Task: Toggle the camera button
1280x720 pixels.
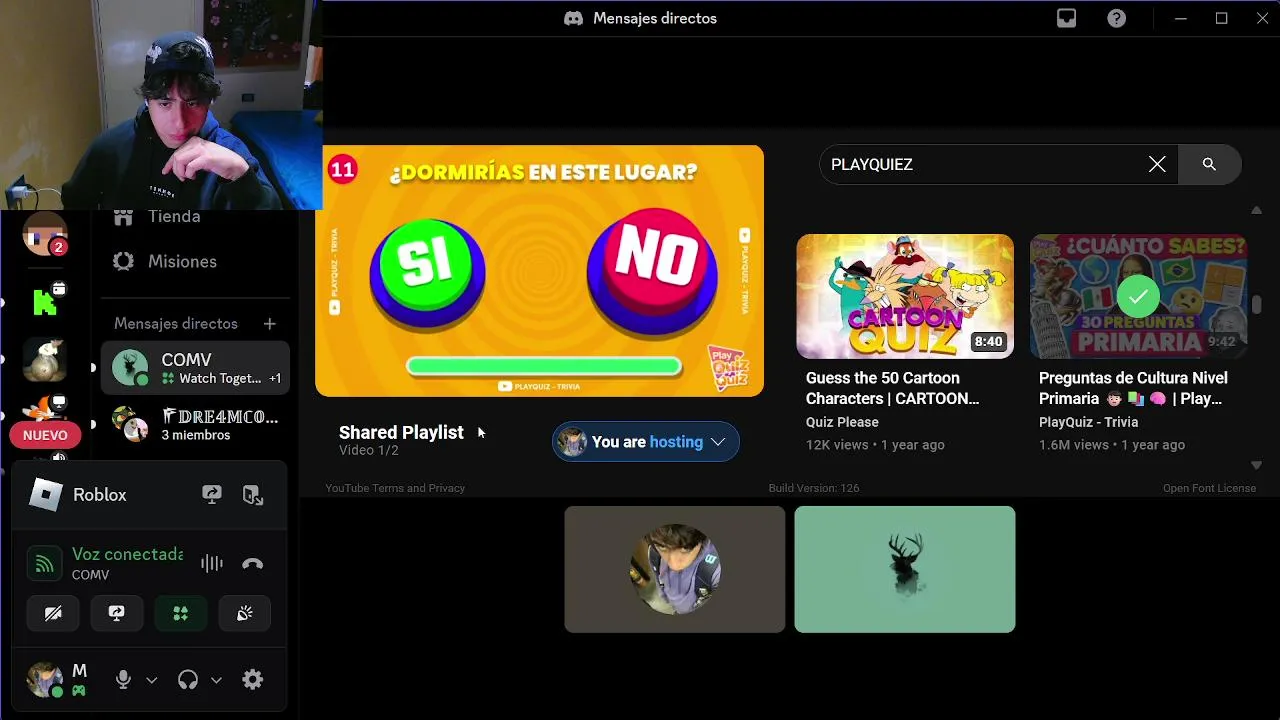Action: (x=53, y=613)
